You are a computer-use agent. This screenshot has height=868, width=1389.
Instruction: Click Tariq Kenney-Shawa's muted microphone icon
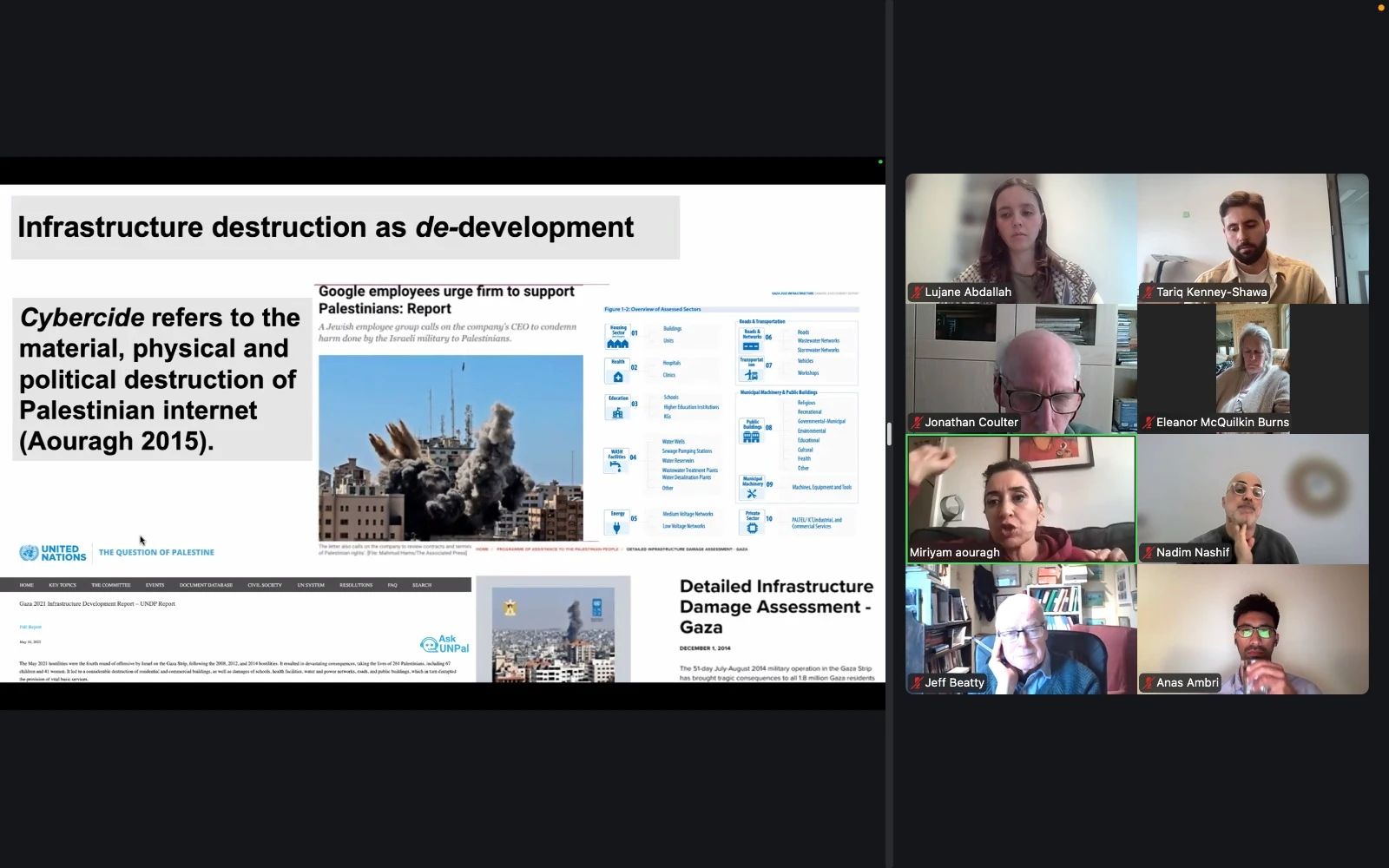pos(1148,293)
